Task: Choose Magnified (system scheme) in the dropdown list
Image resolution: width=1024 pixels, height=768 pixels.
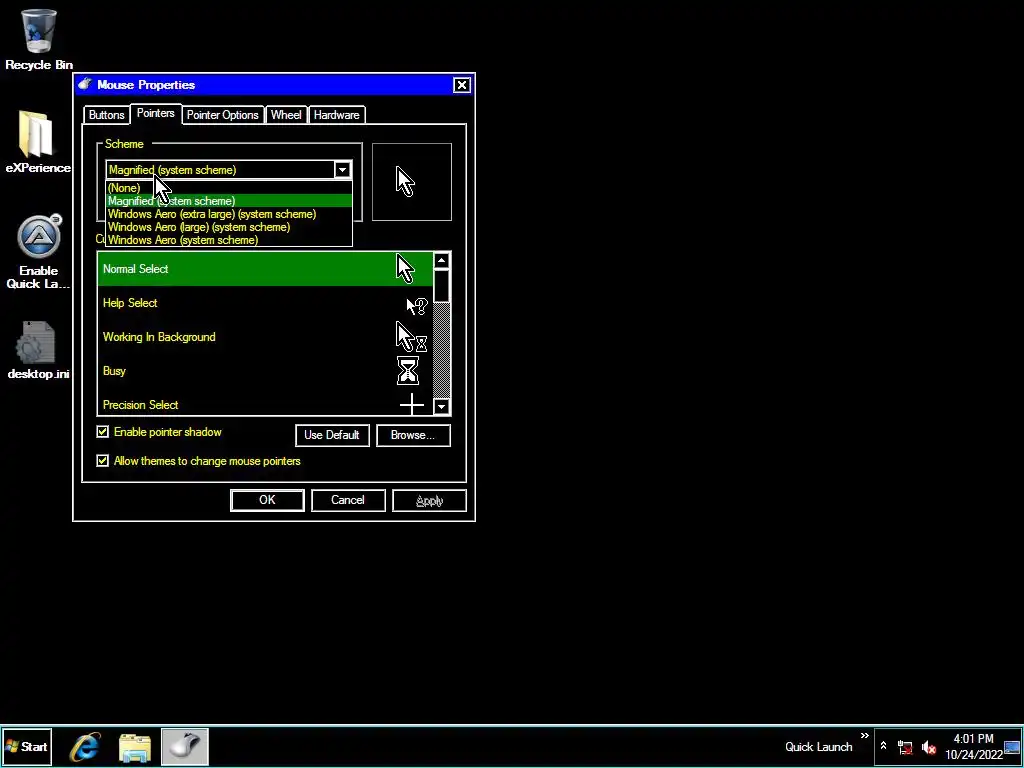Action: coord(229,201)
